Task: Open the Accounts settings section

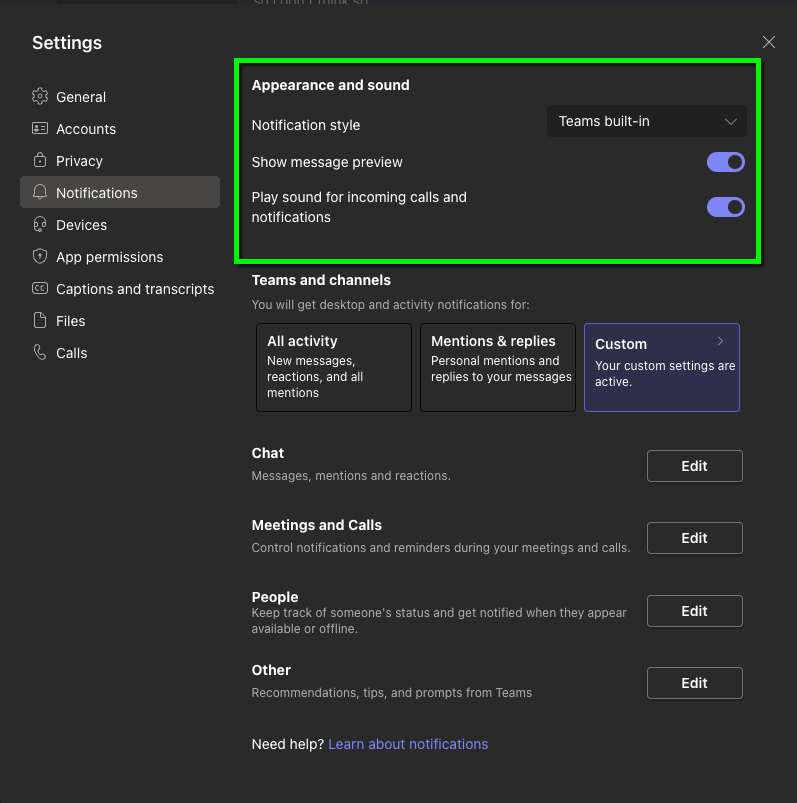Action: [120, 129]
